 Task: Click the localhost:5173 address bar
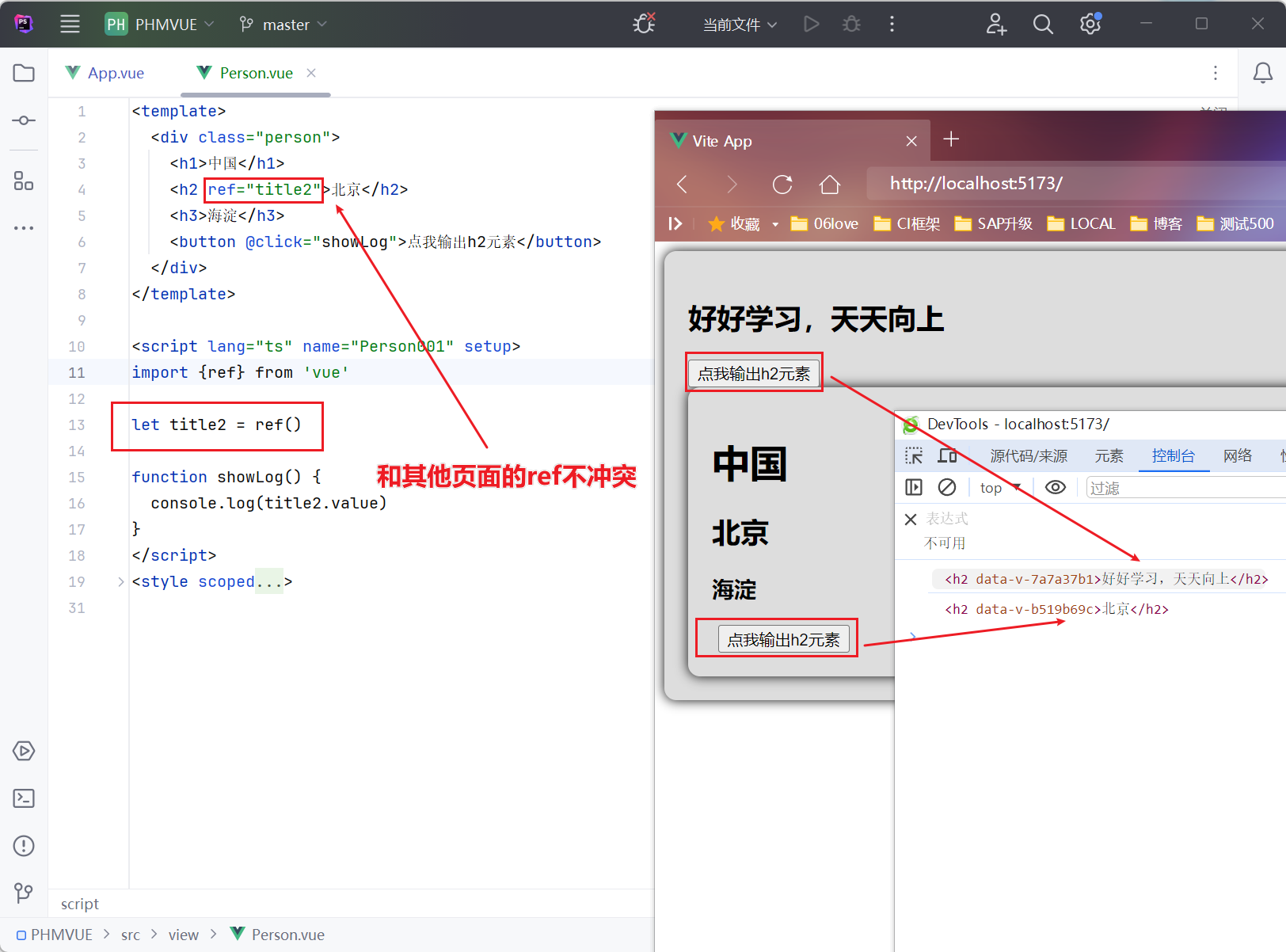[x=1076, y=184]
